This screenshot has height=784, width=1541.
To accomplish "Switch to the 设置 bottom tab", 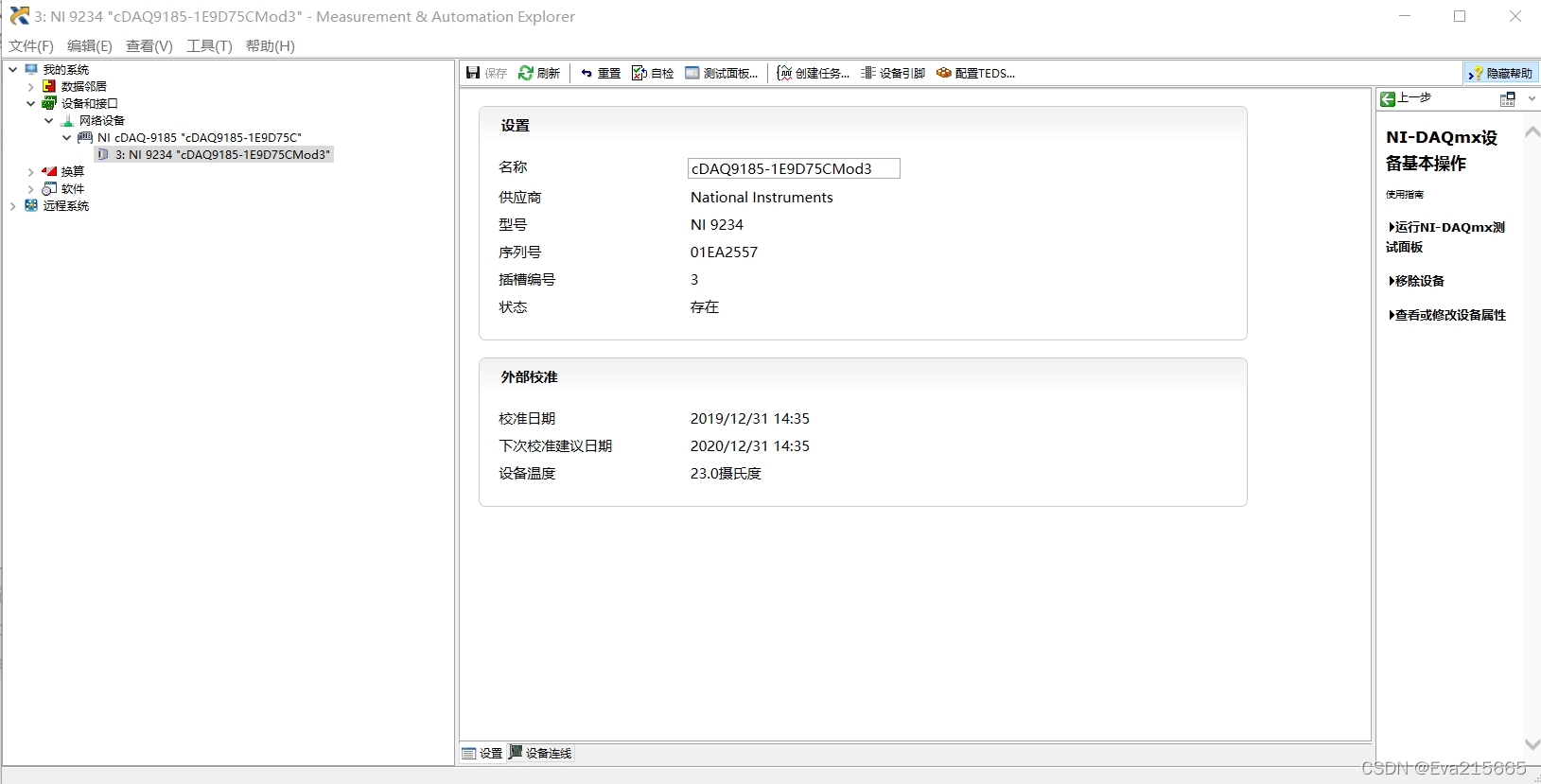I will coord(483,753).
